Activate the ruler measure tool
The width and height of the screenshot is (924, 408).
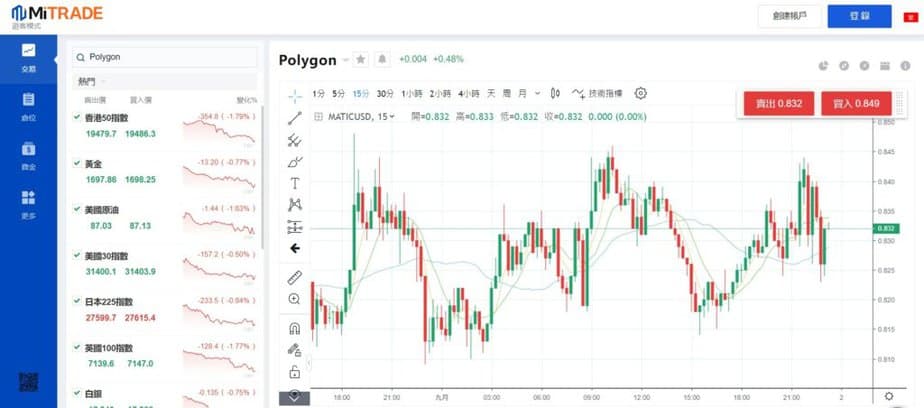pos(294,277)
